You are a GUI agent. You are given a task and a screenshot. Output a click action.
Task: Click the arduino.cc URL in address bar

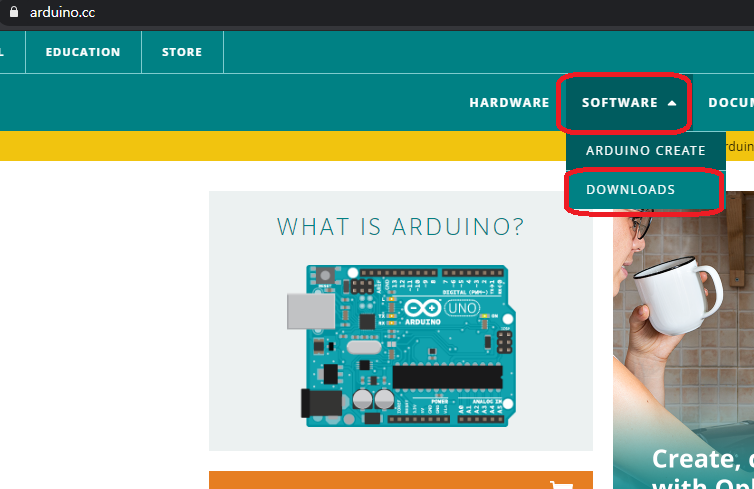tap(63, 12)
